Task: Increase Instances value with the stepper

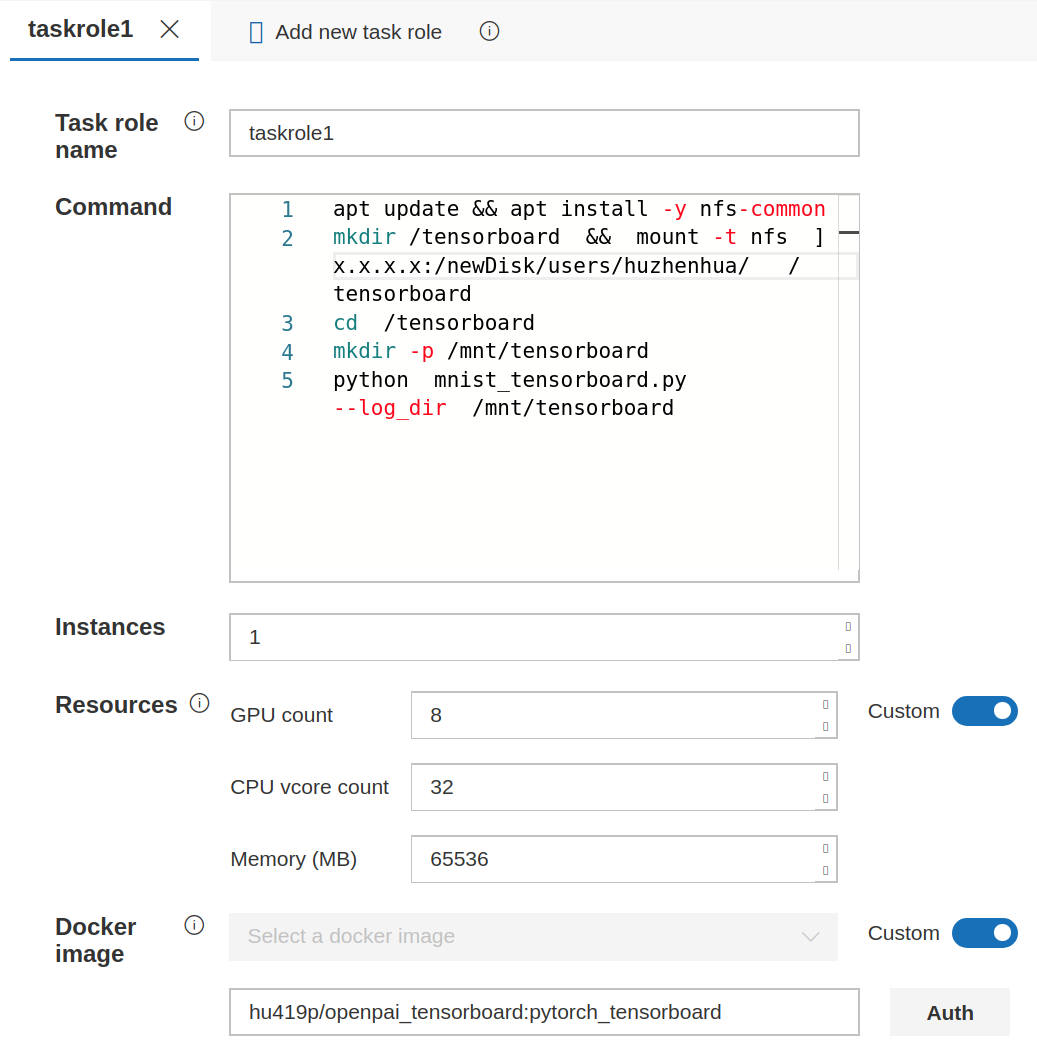Action: [x=849, y=629]
